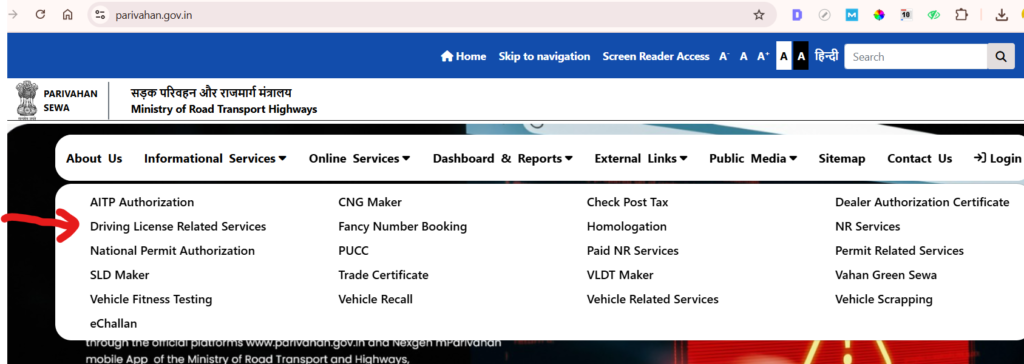The image size is (1024, 364).
Task: Select Vehicle Recall
Action: point(376,299)
